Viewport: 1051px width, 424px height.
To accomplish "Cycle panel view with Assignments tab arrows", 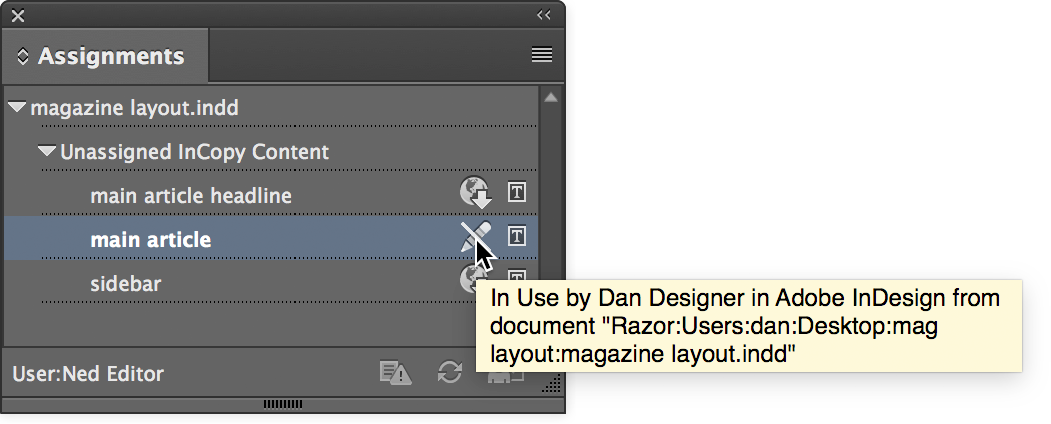I will point(22,56).
